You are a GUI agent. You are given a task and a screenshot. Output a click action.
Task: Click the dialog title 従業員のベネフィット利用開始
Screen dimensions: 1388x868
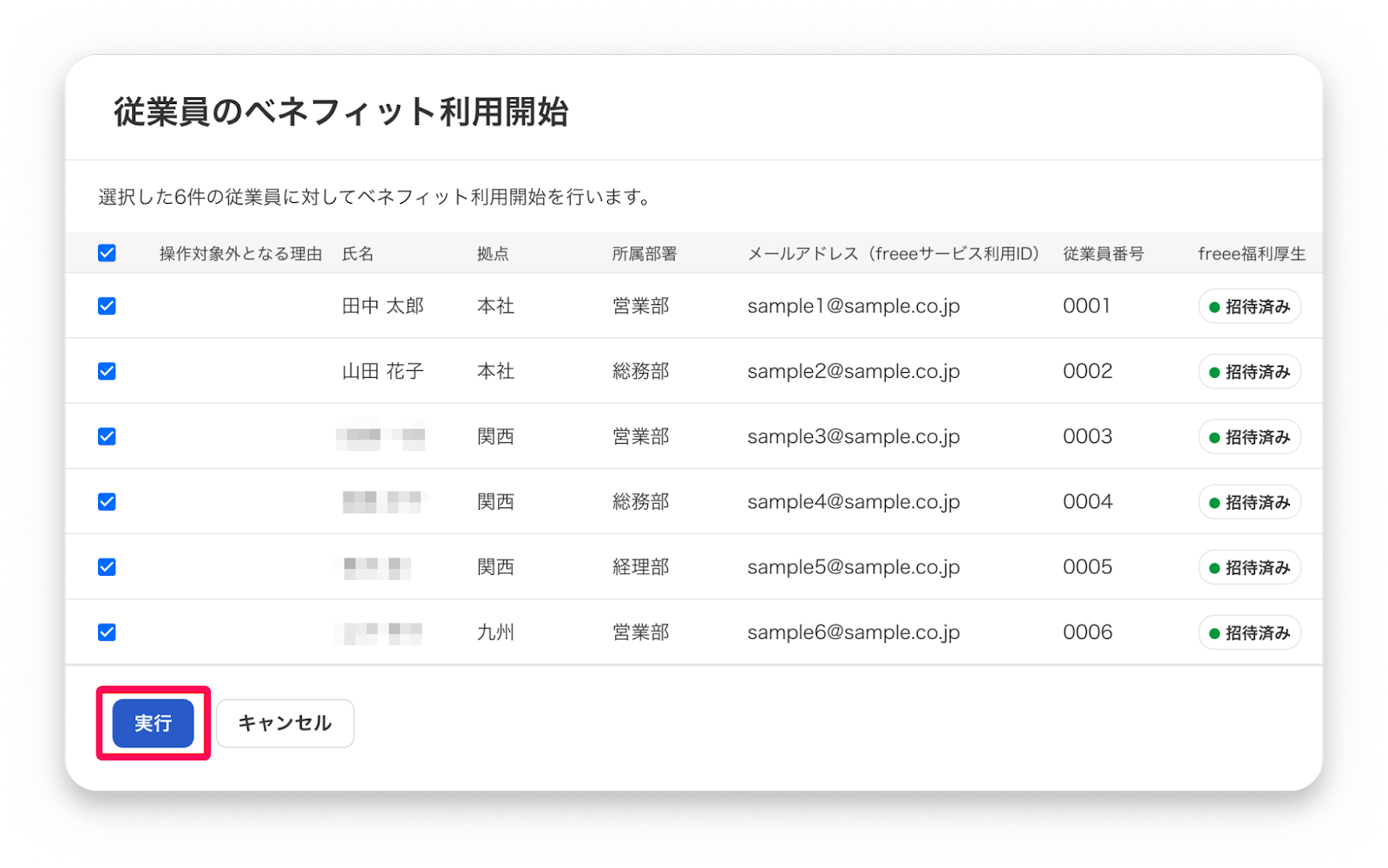(341, 112)
